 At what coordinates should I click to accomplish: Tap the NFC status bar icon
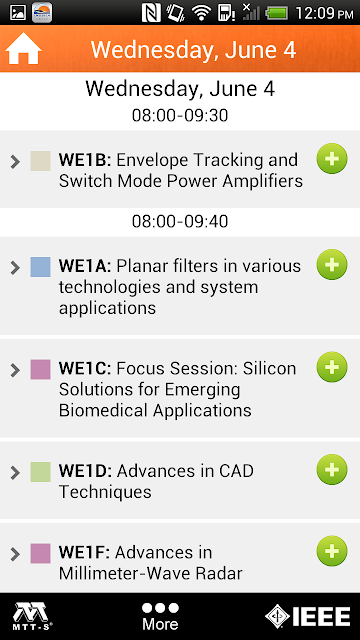[151, 13]
